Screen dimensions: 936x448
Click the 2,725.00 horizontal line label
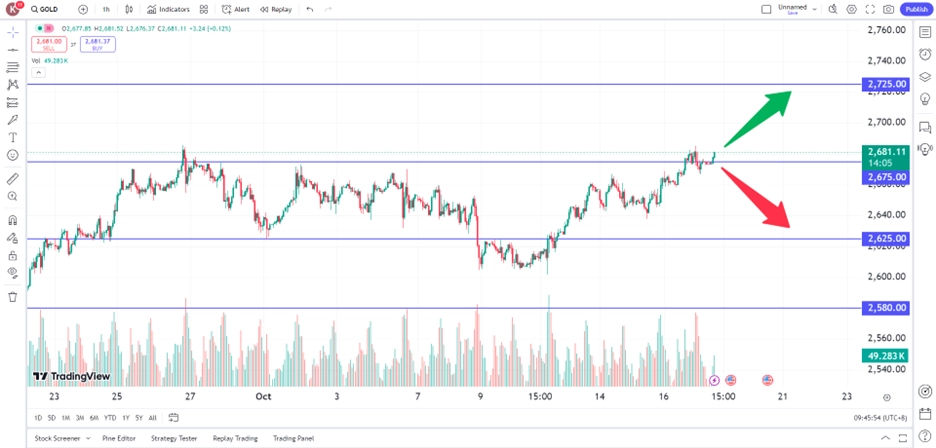[886, 84]
